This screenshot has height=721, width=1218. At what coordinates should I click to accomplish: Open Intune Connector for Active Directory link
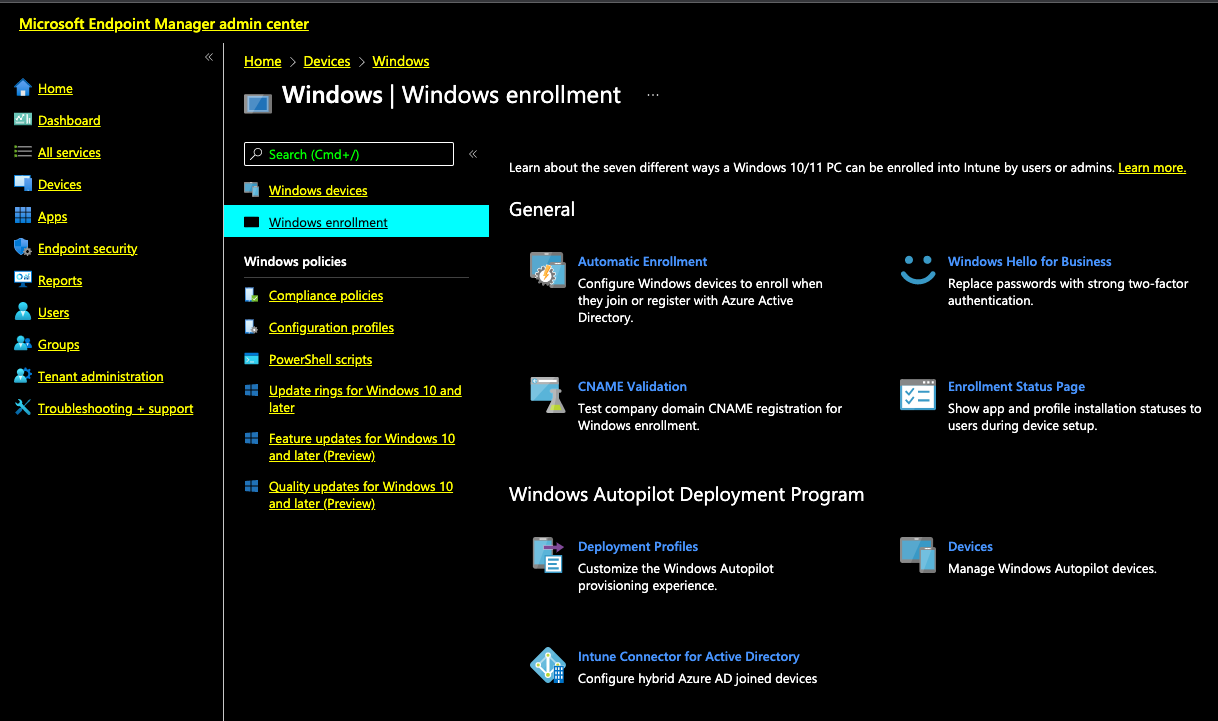(689, 656)
